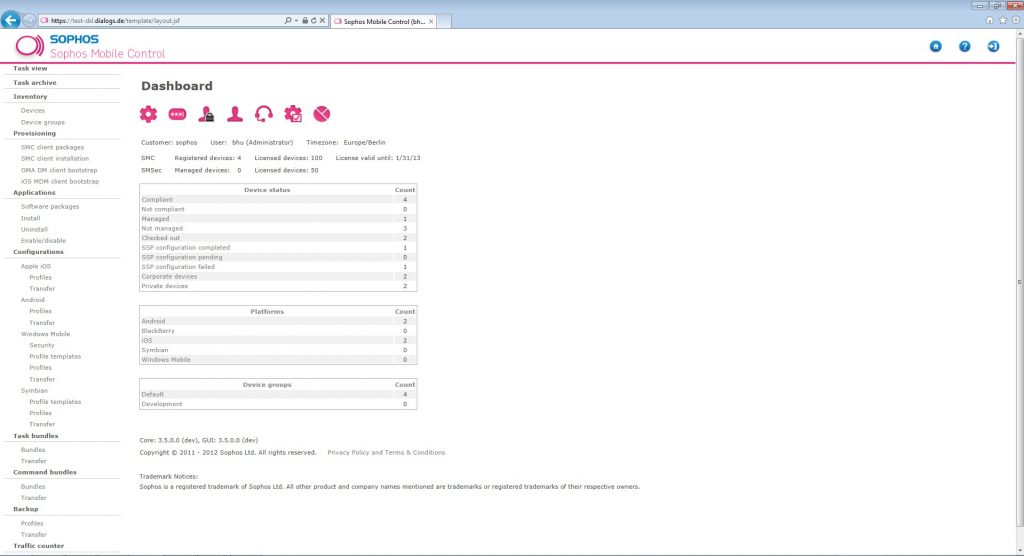Open Software packages link
1024x556 pixels.
(x=50, y=206)
